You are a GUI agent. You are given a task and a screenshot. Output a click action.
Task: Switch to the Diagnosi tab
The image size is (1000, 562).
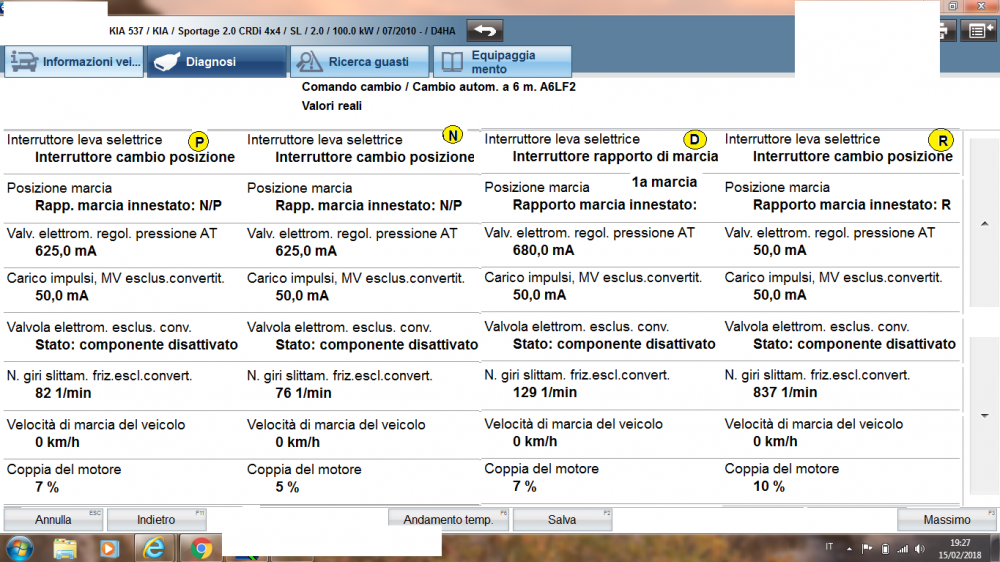217,62
